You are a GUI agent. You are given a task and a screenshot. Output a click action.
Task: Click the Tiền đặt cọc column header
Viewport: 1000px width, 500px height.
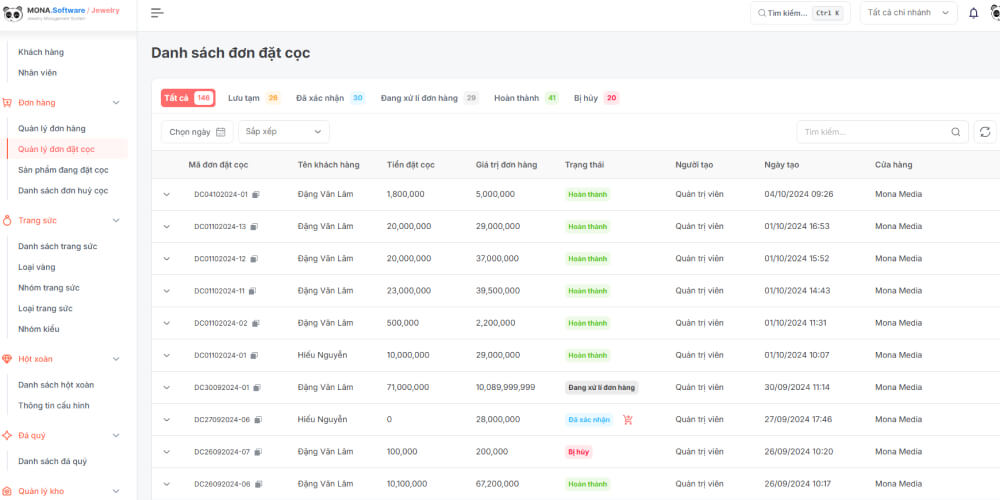411,165
